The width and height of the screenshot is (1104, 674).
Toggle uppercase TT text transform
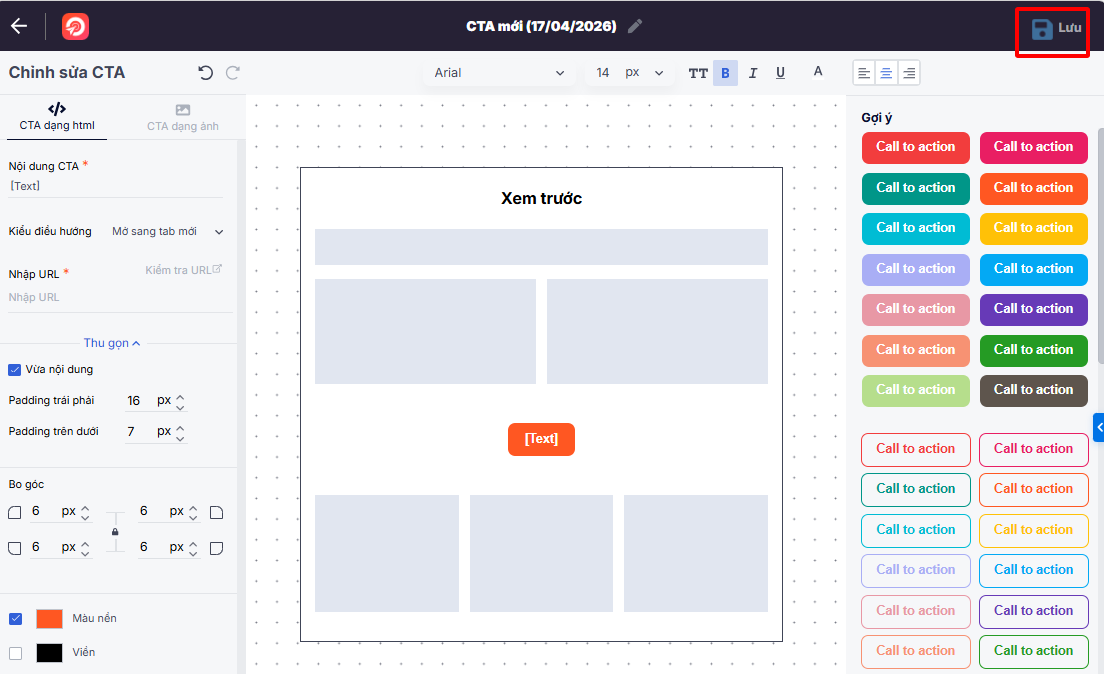[698, 73]
